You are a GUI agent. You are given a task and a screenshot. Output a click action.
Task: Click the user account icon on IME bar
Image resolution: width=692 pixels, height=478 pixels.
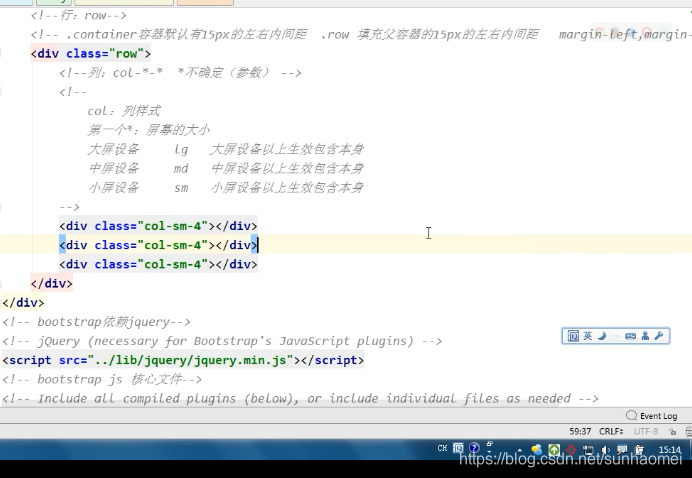(x=645, y=336)
